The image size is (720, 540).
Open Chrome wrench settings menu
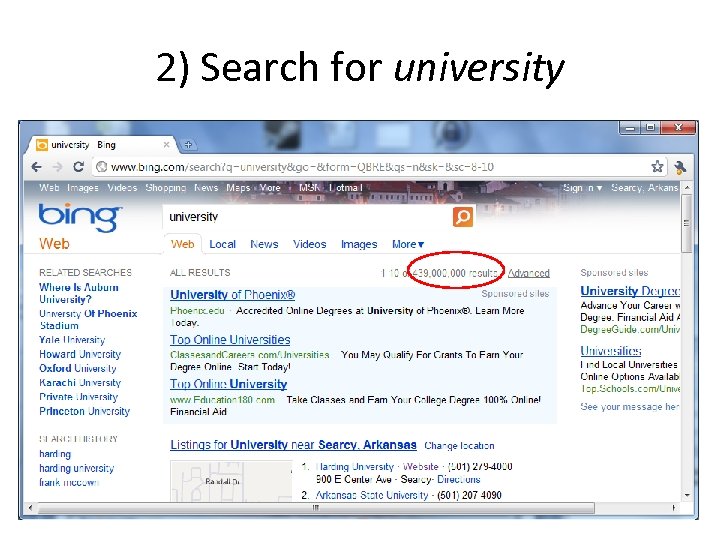(680, 167)
